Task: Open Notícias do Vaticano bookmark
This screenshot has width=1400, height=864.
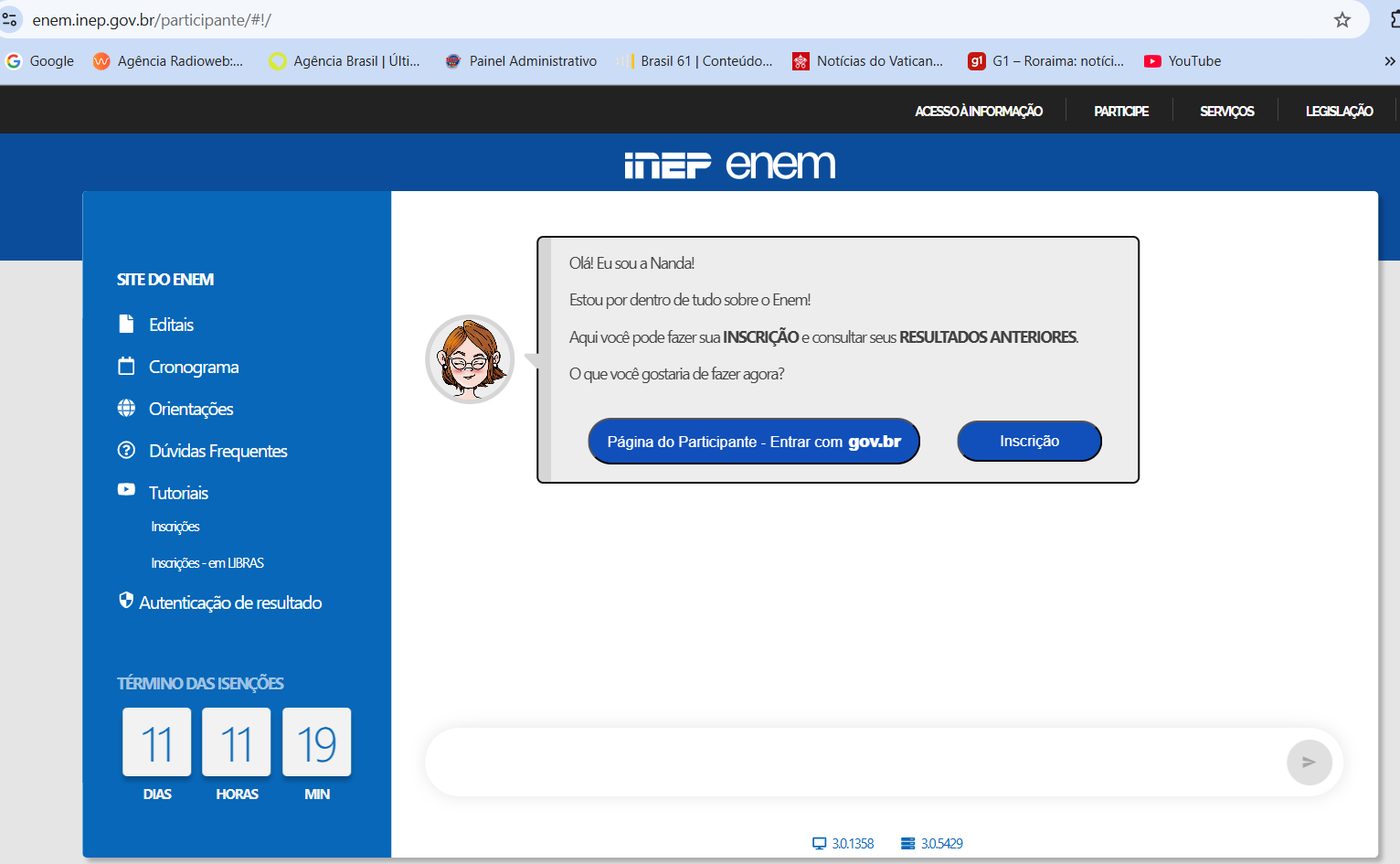Action: coord(868,61)
